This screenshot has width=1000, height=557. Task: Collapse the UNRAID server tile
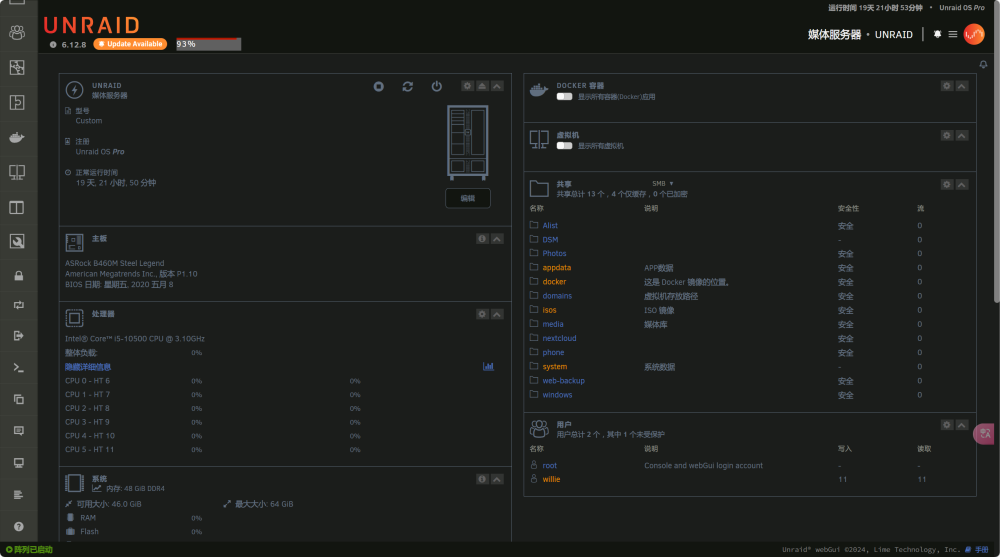click(x=497, y=85)
